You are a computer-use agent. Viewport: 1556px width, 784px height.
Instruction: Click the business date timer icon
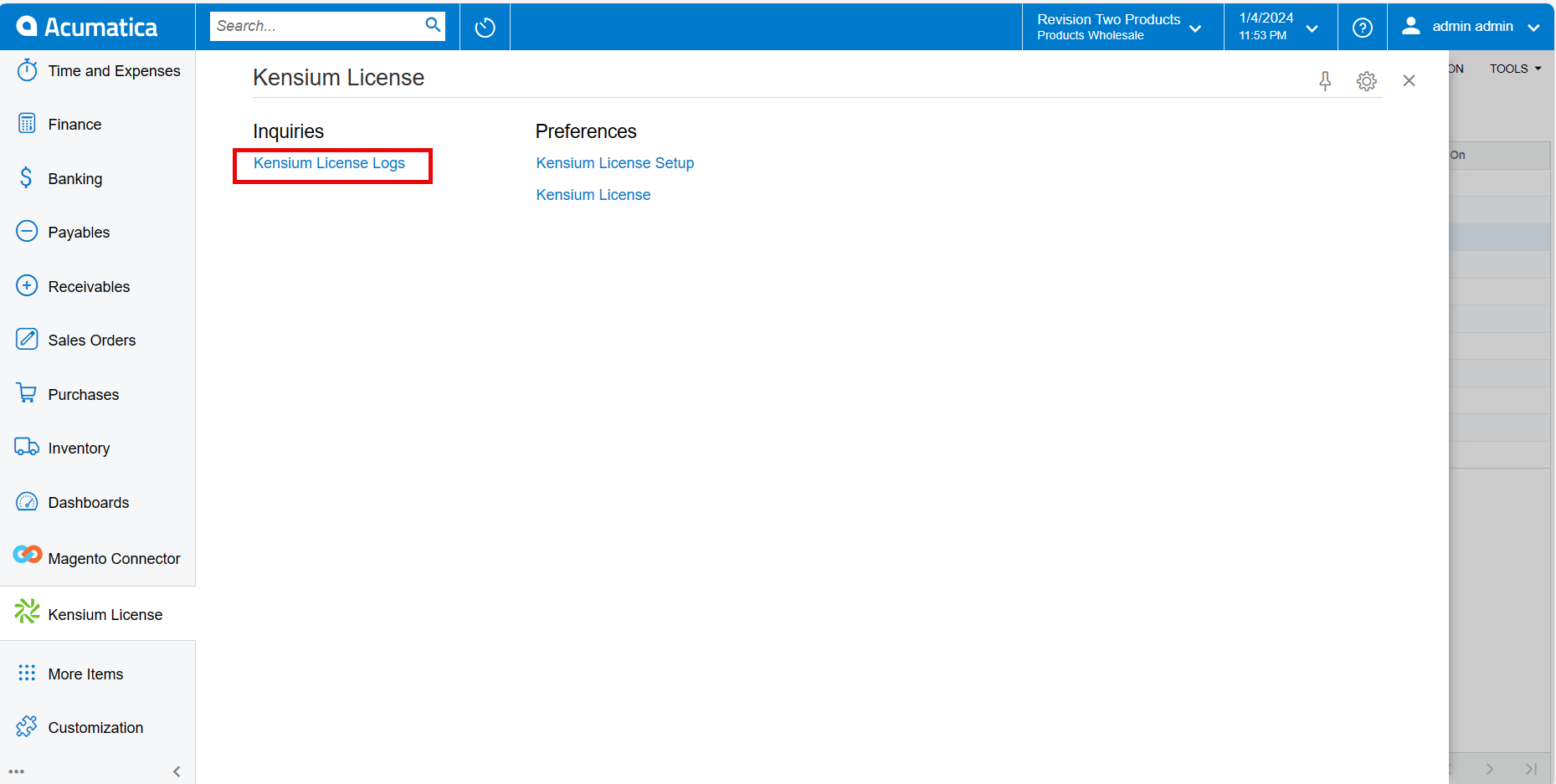click(x=485, y=26)
